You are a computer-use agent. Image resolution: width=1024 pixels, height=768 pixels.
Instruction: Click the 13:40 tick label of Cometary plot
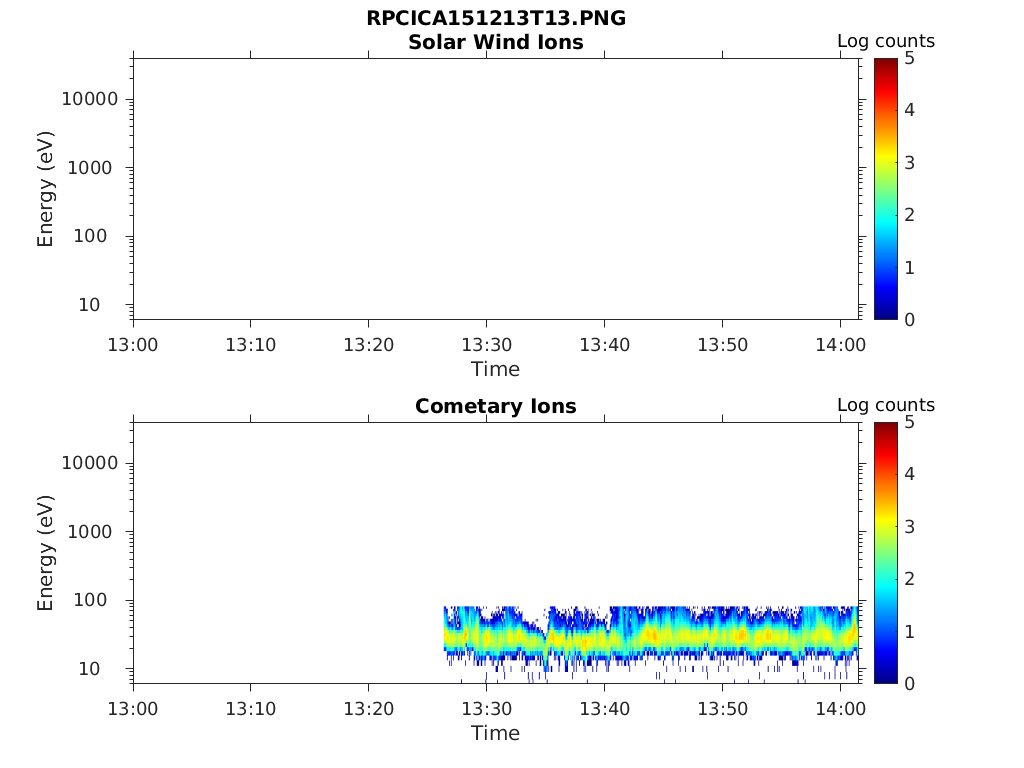(605, 709)
